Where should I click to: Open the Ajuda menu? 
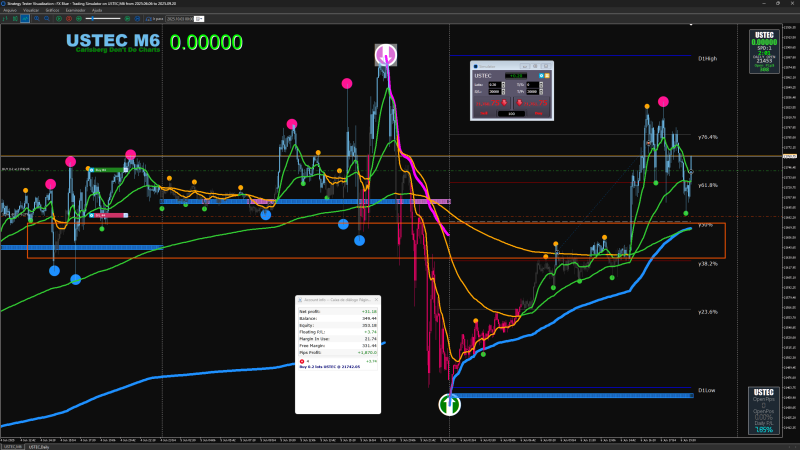[x=97, y=10]
